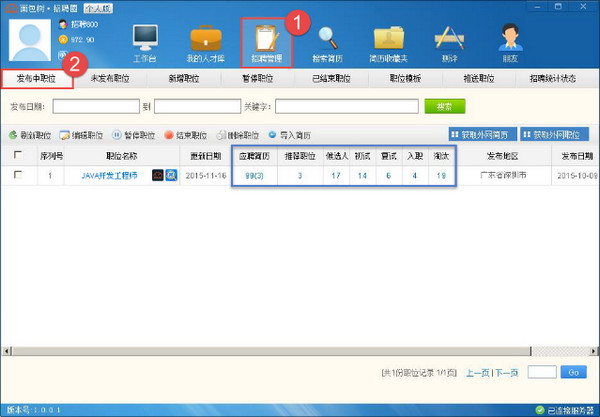600x417 pixels.
Task: Focus the keyword search field
Action: 347,106
